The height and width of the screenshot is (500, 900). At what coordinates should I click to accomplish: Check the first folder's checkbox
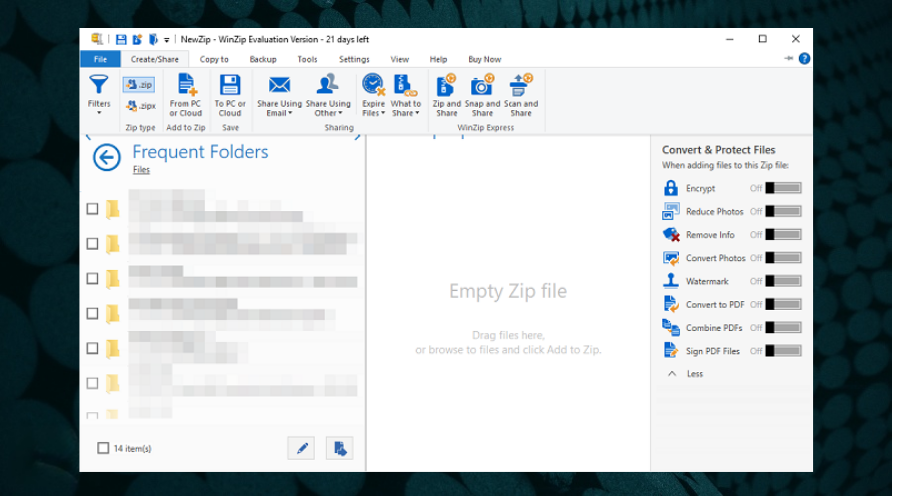92,209
